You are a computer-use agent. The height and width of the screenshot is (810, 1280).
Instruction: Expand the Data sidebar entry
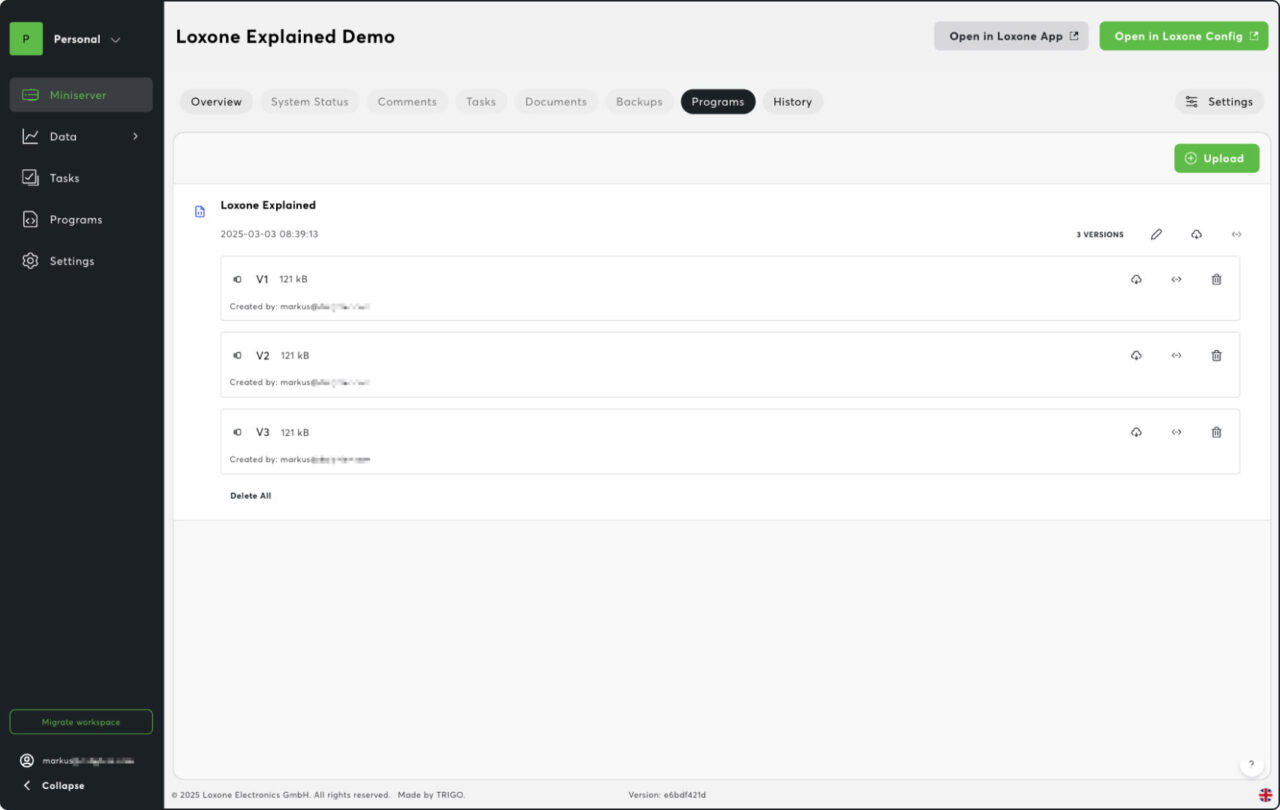(x=62, y=136)
